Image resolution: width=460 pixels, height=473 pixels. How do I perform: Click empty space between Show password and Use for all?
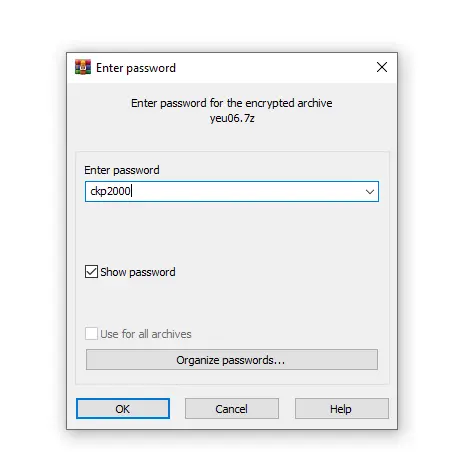(232, 303)
